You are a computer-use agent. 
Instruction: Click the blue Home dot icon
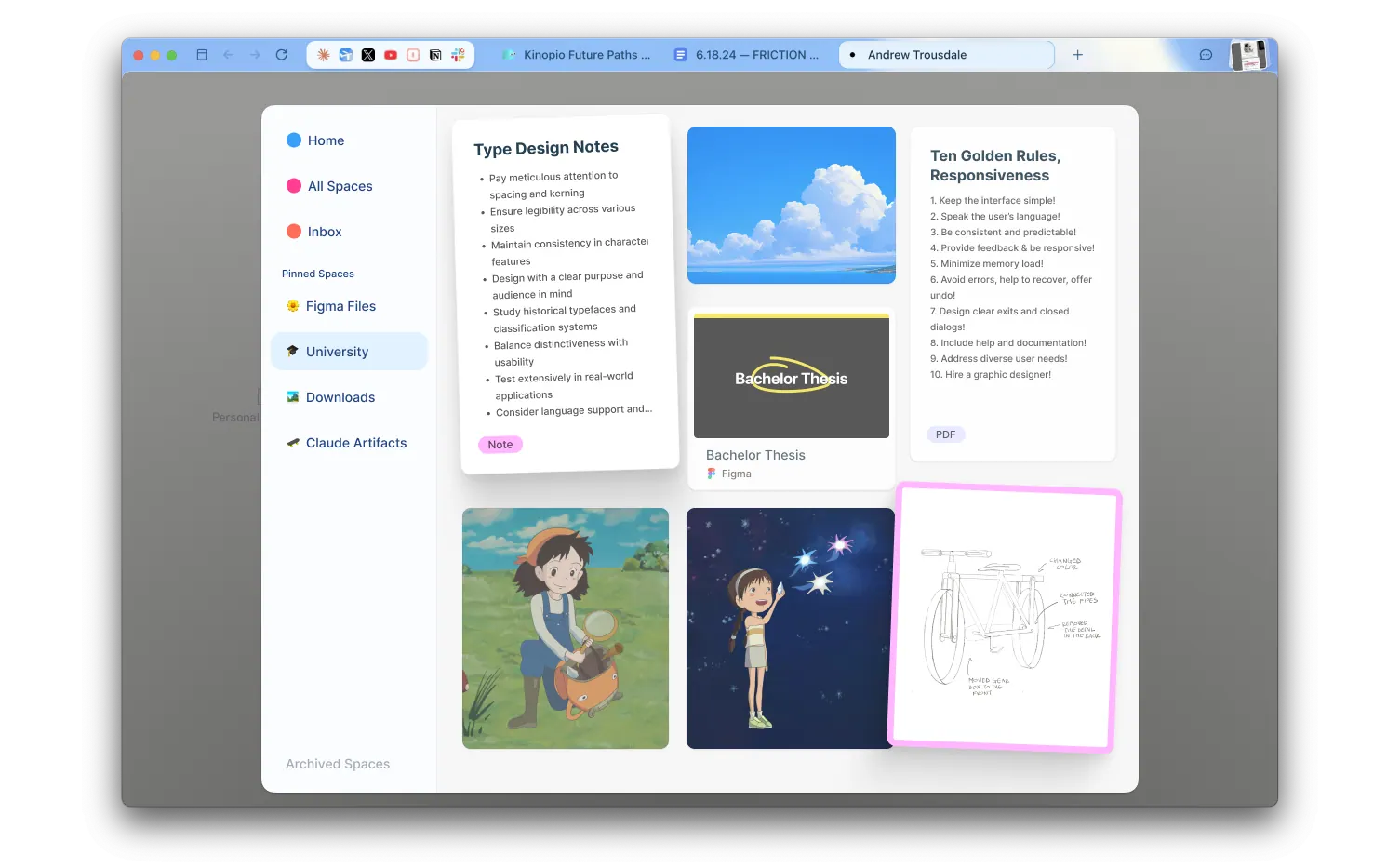(x=294, y=140)
